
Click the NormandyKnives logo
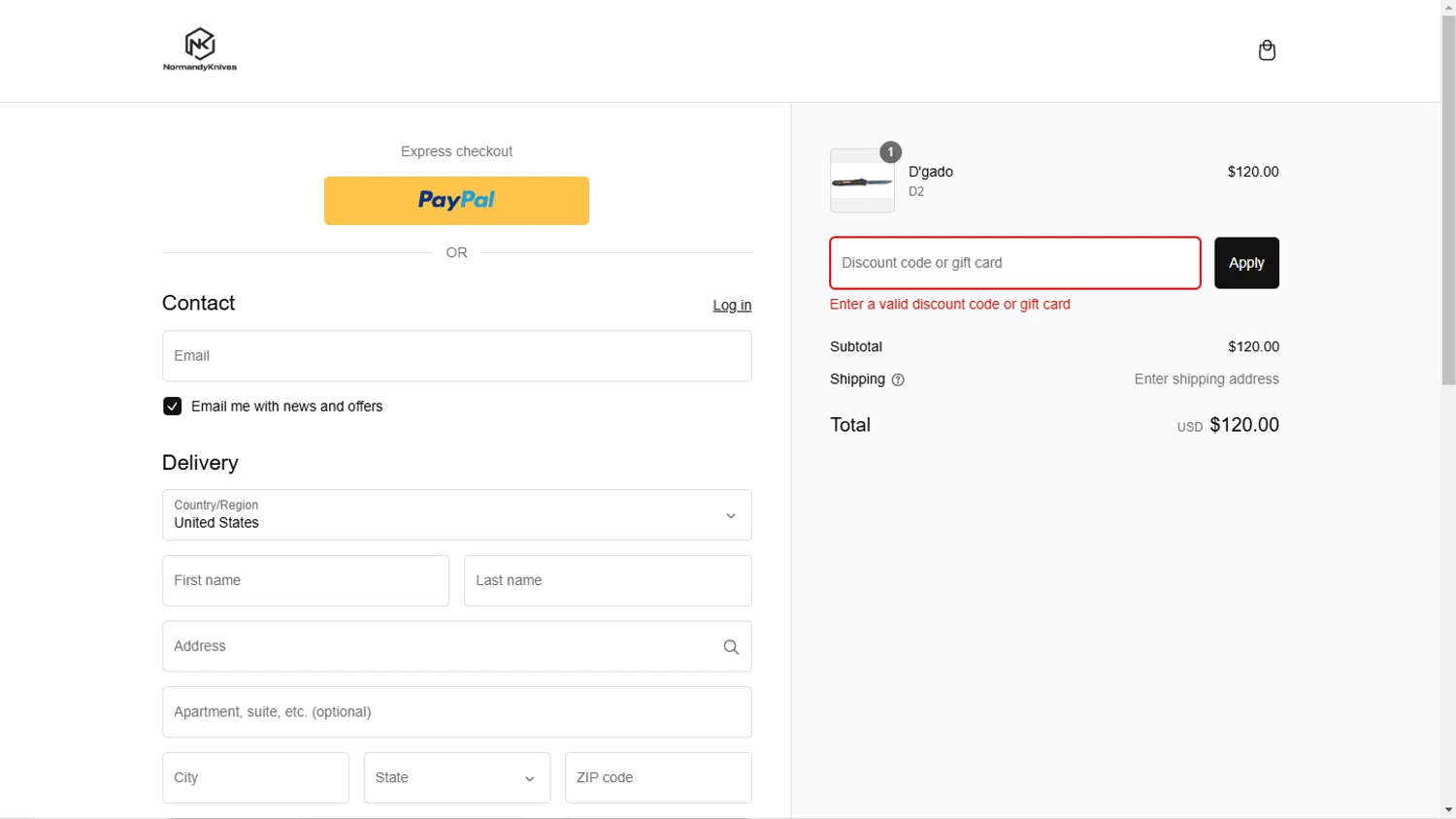200,49
